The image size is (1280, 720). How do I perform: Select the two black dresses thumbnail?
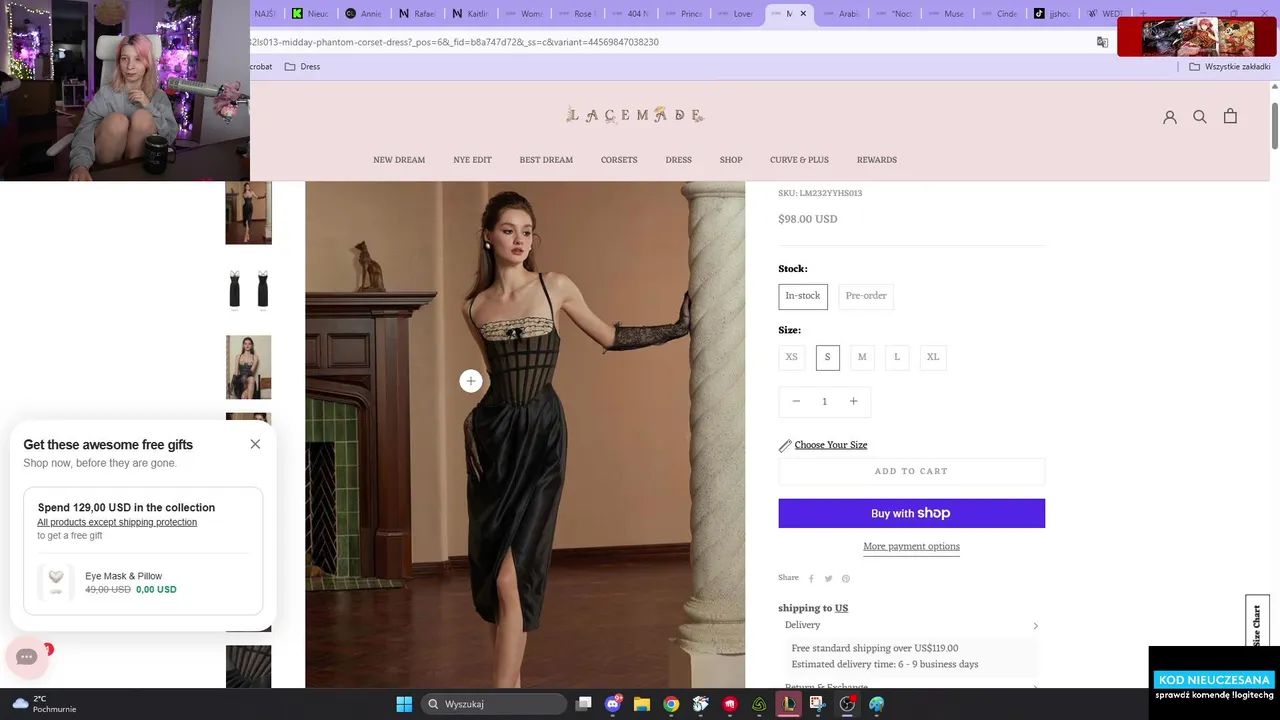(x=248, y=289)
